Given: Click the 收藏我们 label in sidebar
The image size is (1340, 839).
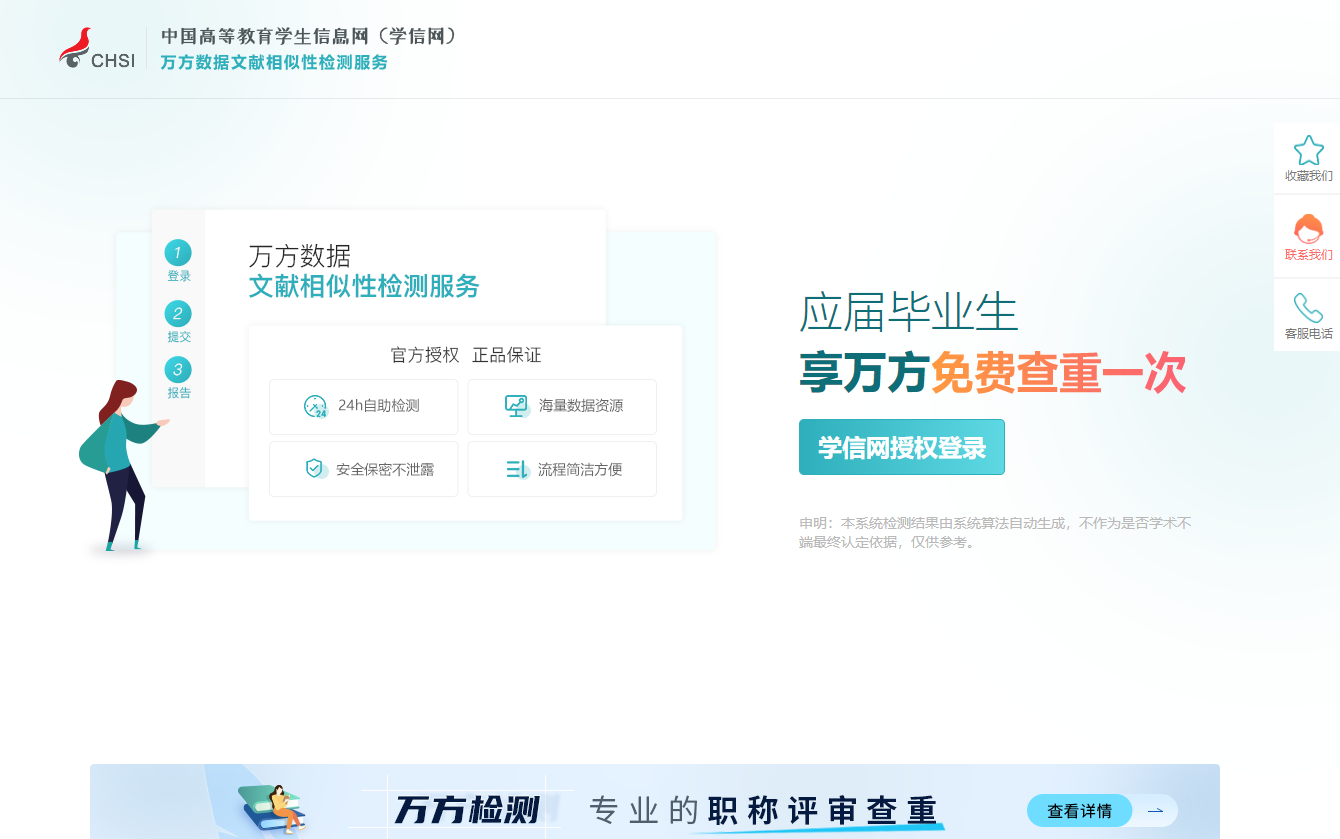Looking at the screenshot, I should click(1308, 176).
